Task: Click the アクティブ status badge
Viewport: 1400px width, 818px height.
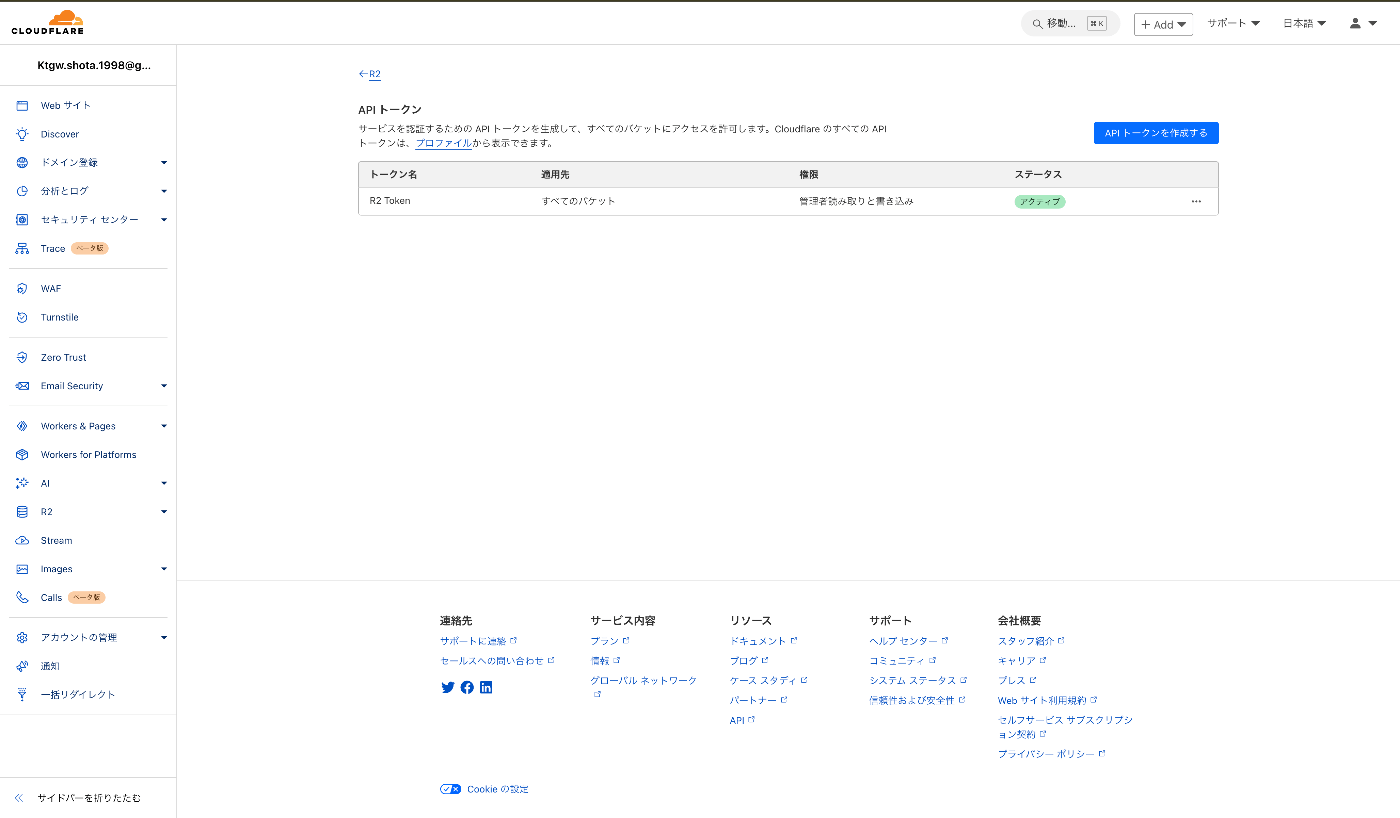Action: click(x=1040, y=201)
